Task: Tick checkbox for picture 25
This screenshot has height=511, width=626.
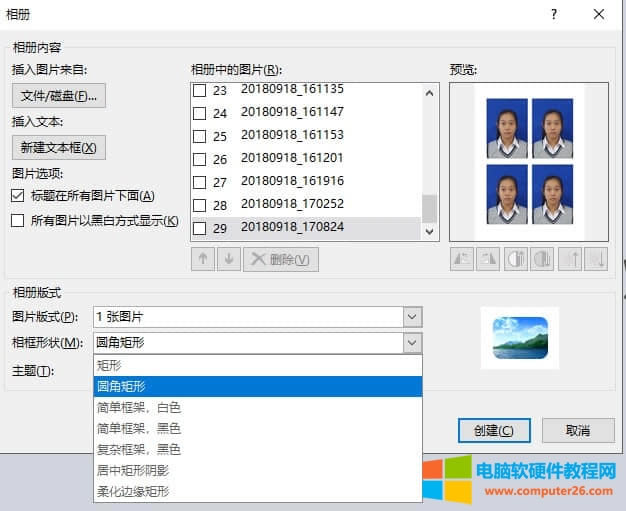Action: click(x=200, y=136)
